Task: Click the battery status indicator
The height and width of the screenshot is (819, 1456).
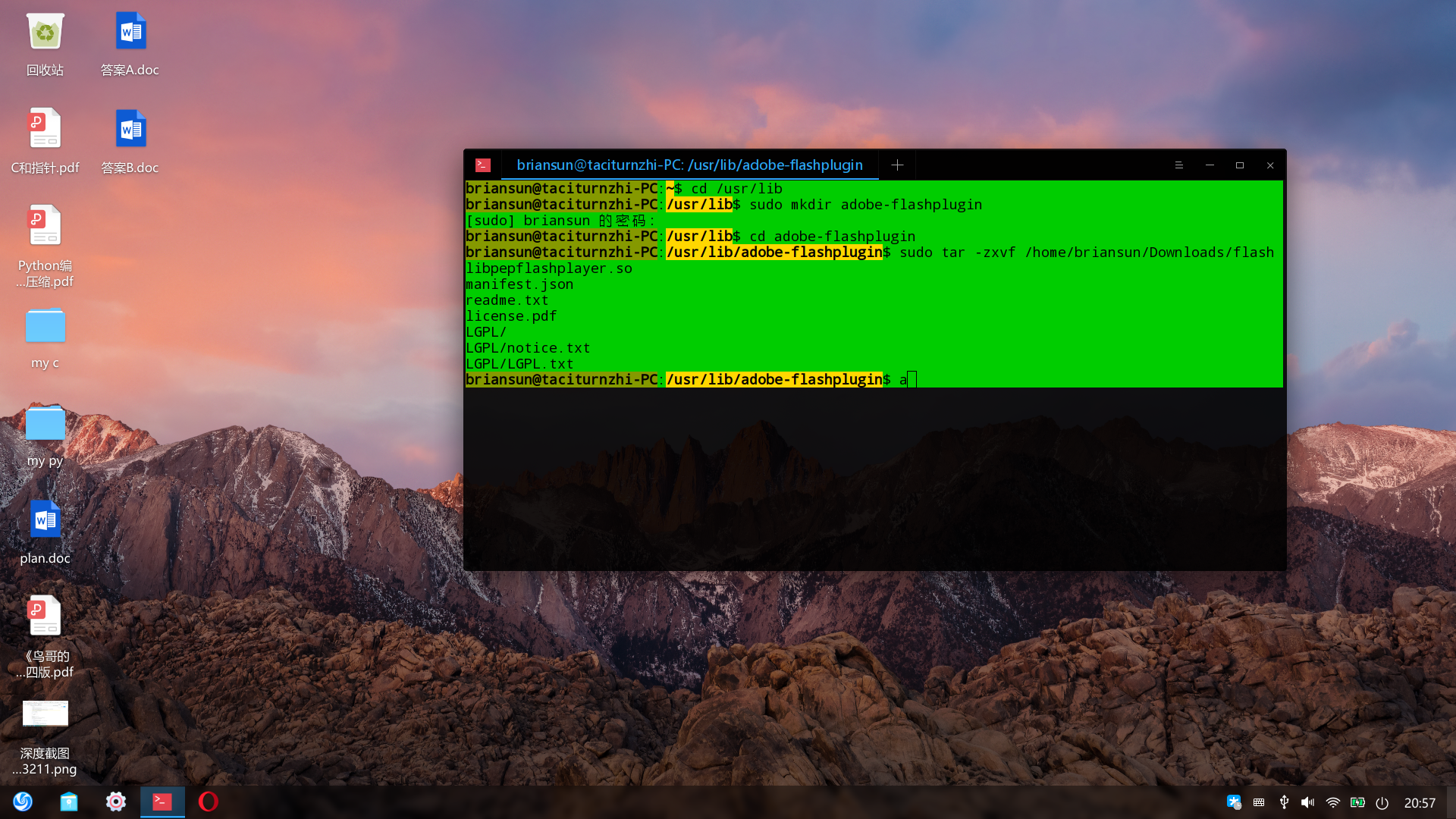Action: click(1357, 802)
